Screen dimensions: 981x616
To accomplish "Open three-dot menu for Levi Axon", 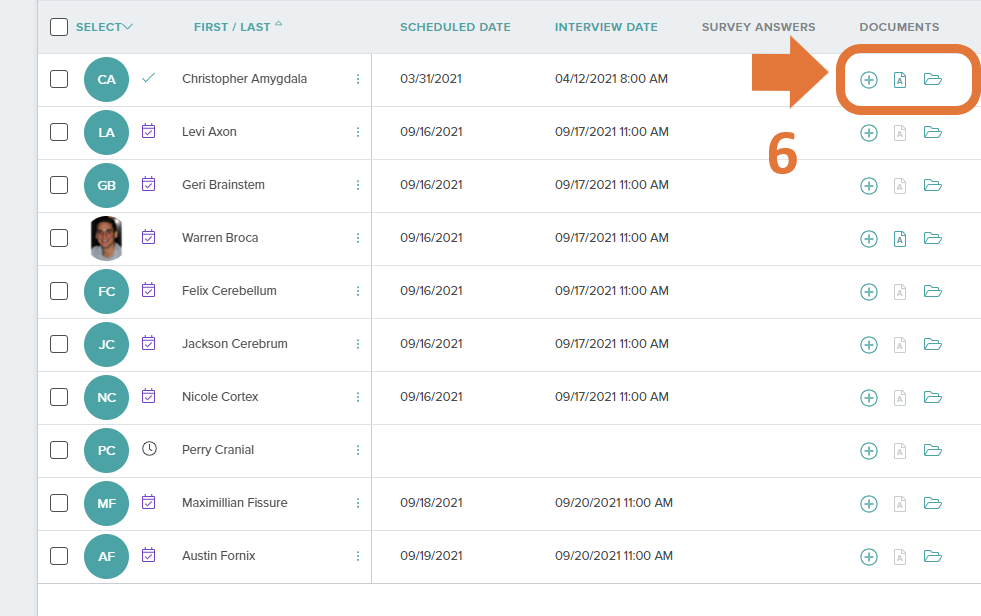I will 358,132.
